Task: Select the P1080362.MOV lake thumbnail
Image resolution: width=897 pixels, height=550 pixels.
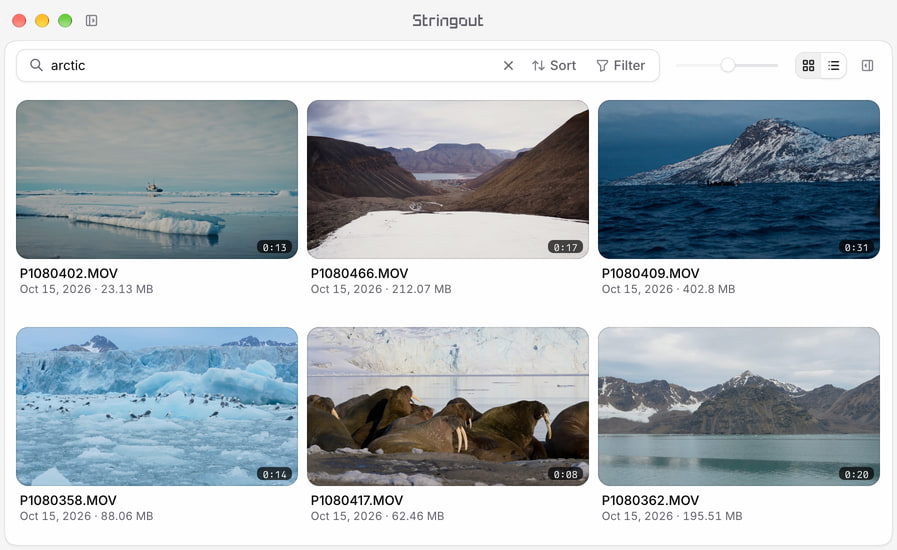Action: click(x=739, y=406)
